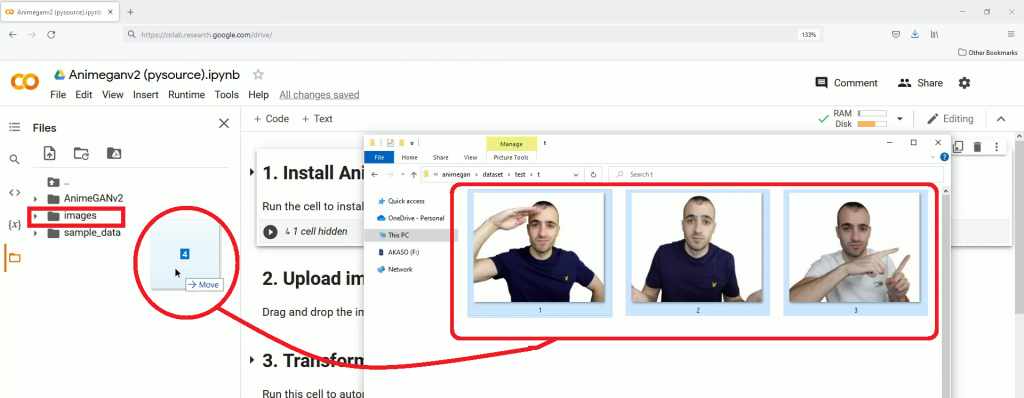Open the browser library icon
Image resolution: width=1024 pixels, height=398 pixels.
click(x=935, y=35)
